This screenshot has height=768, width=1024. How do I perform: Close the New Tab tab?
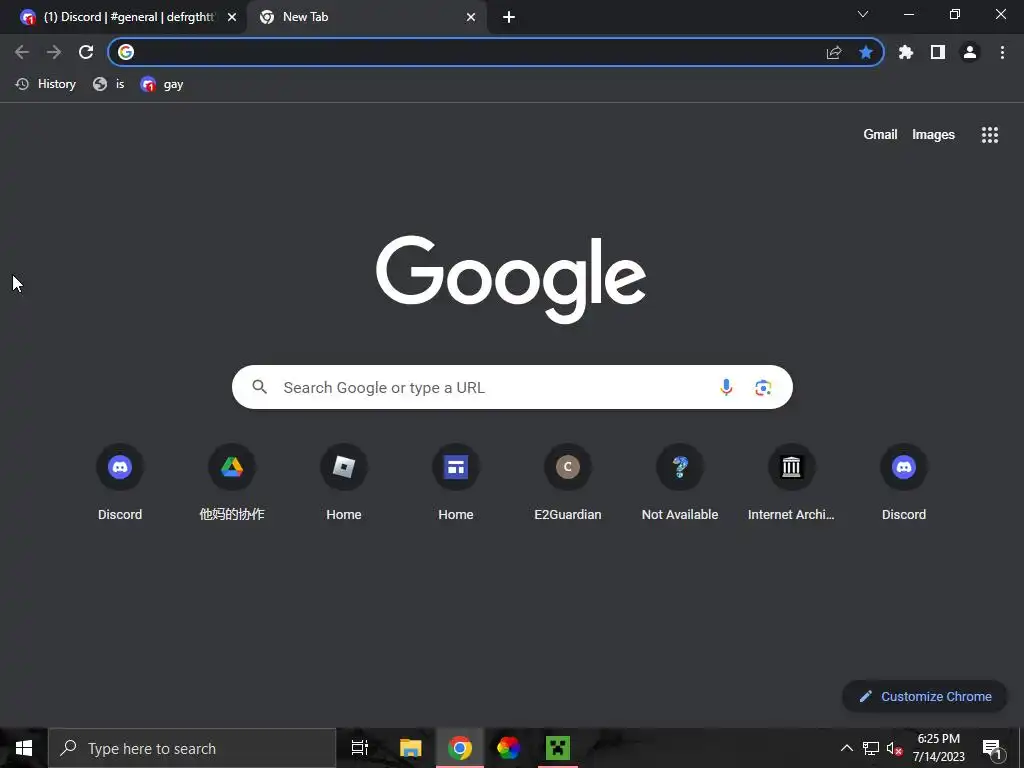pyautogui.click(x=471, y=17)
